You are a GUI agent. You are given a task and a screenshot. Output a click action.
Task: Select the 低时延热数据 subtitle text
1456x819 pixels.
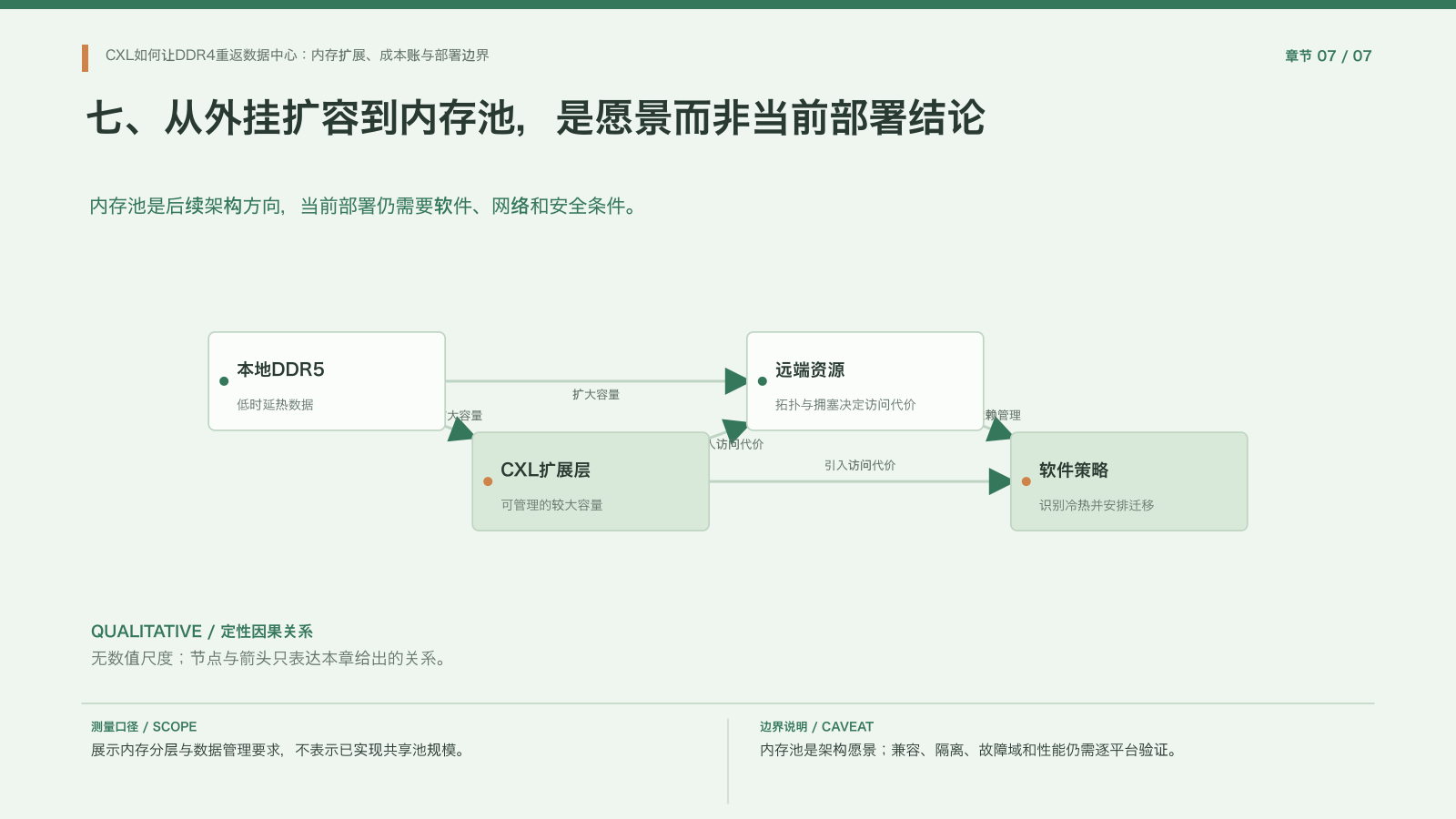tap(275, 405)
